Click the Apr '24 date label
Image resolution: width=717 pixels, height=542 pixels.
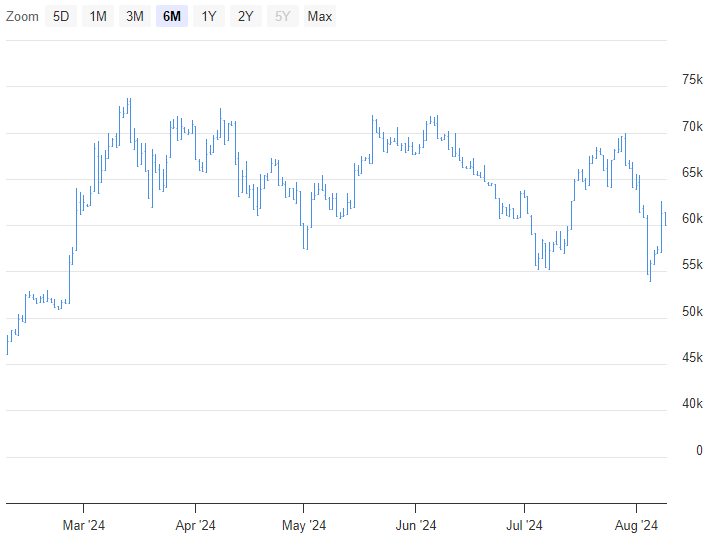pos(195,525)
